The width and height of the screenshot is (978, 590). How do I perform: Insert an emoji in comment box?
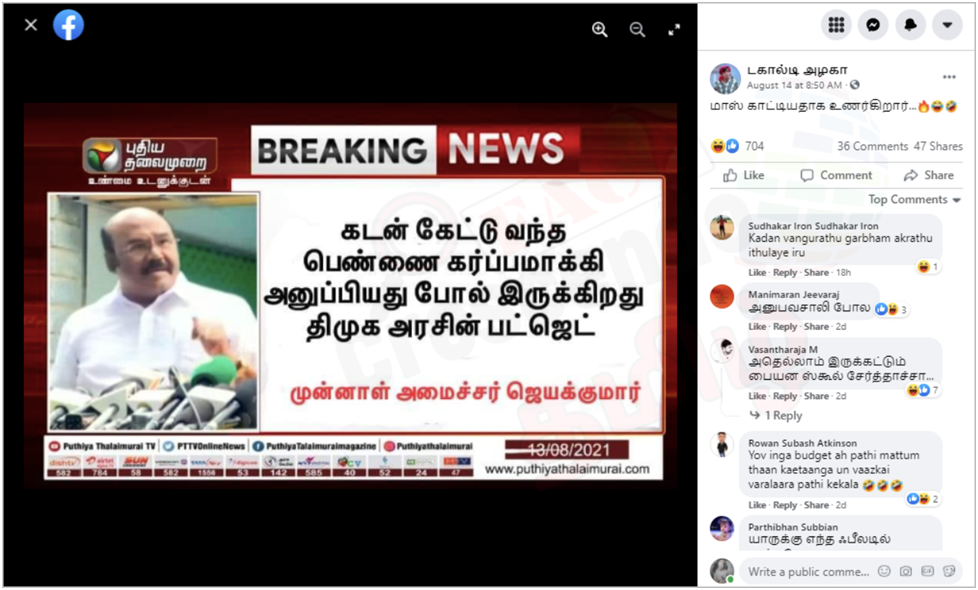[x=884, y=571]
